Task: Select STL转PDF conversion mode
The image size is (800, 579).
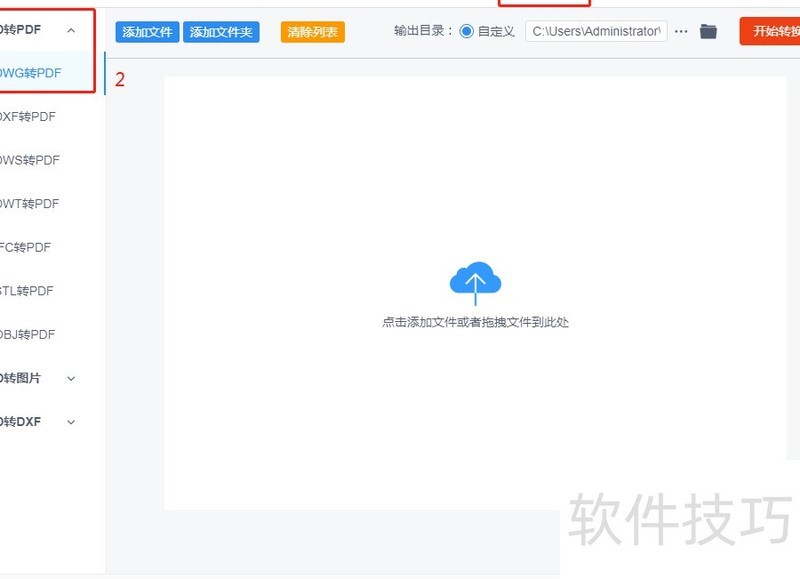Action: 30,290
